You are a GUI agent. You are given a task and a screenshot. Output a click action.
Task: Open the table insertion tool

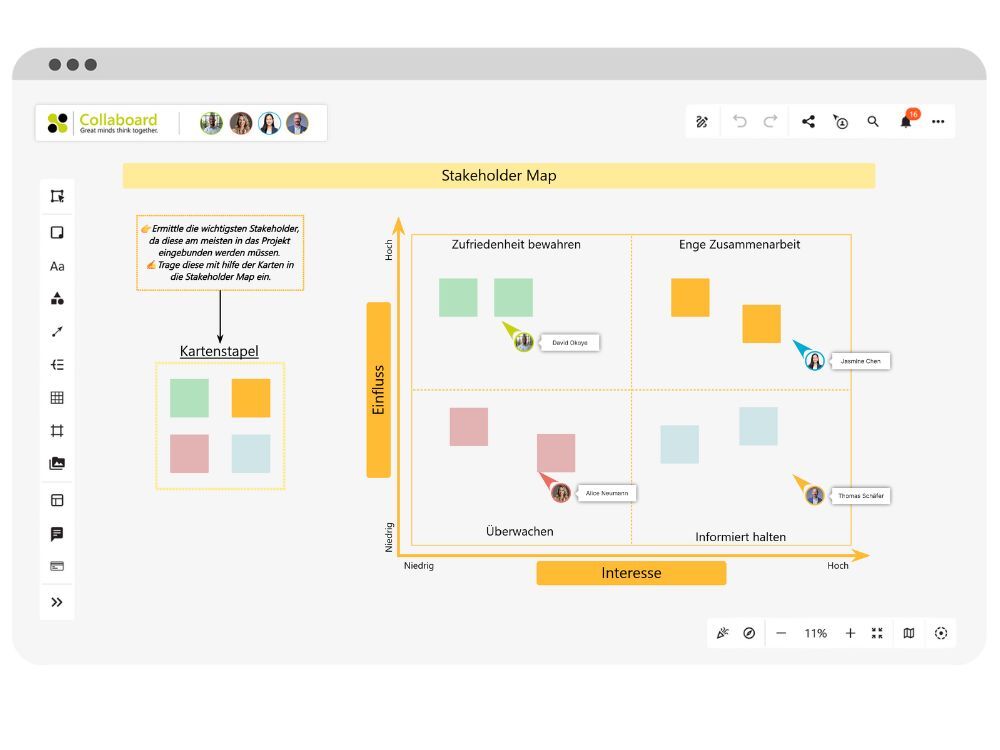[58, 397]
